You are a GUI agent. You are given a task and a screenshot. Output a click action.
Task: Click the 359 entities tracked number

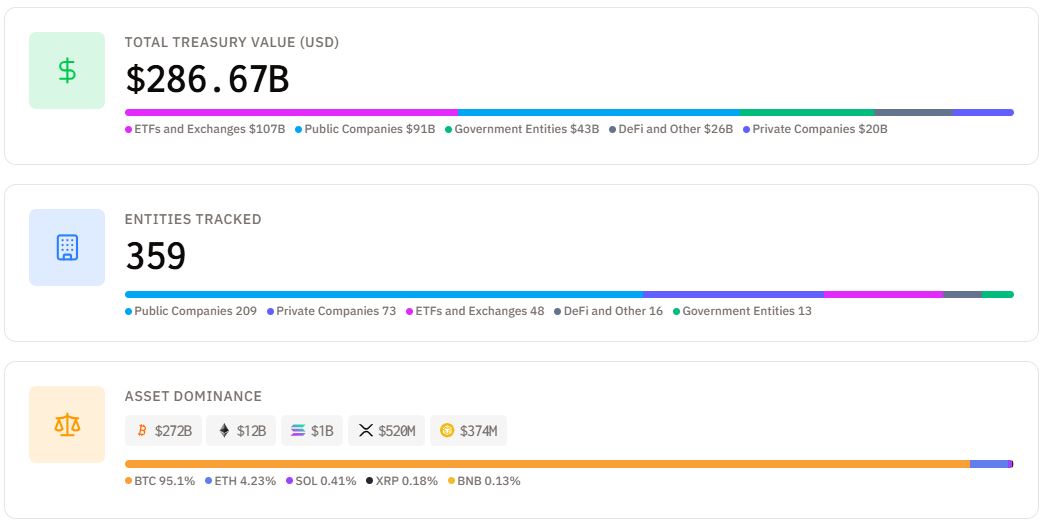click(155, 257)
